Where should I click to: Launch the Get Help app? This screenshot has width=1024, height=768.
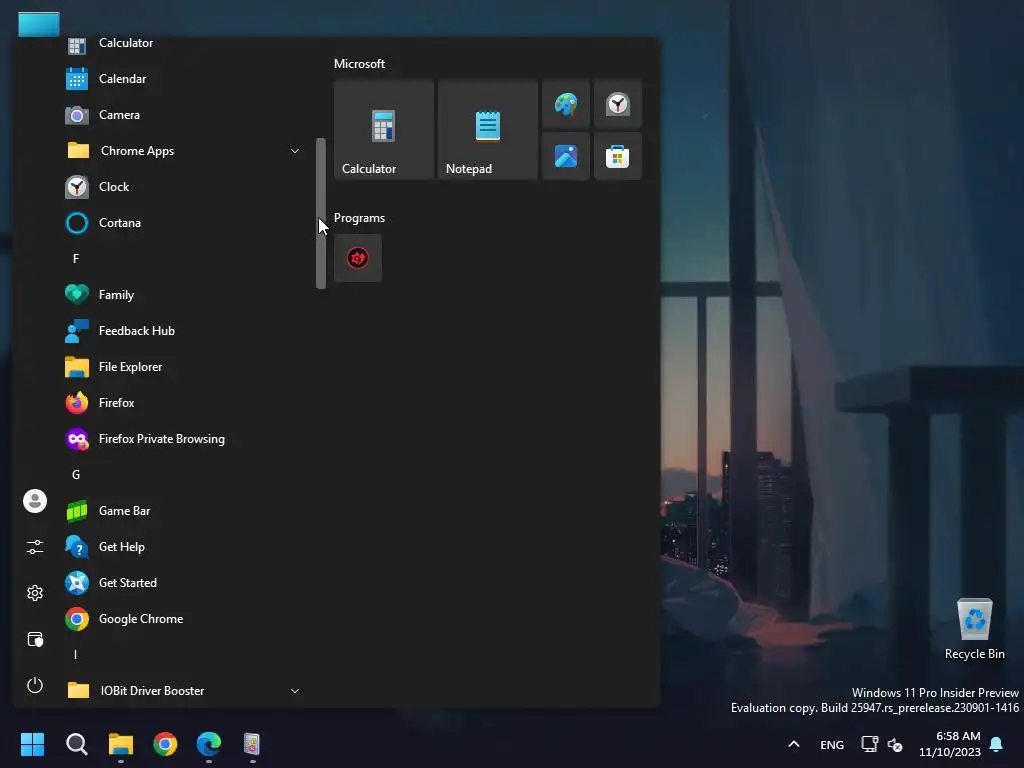[184, 547]
